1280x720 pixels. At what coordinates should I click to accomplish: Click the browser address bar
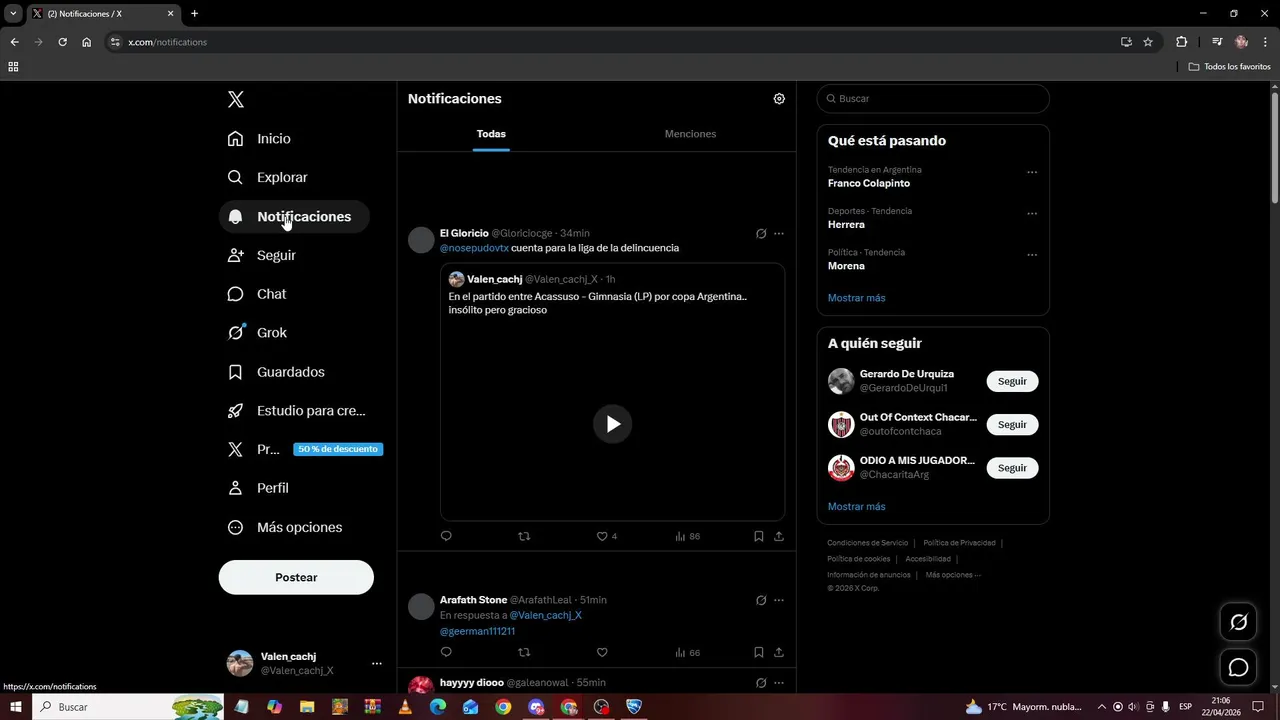click(620, 42)
